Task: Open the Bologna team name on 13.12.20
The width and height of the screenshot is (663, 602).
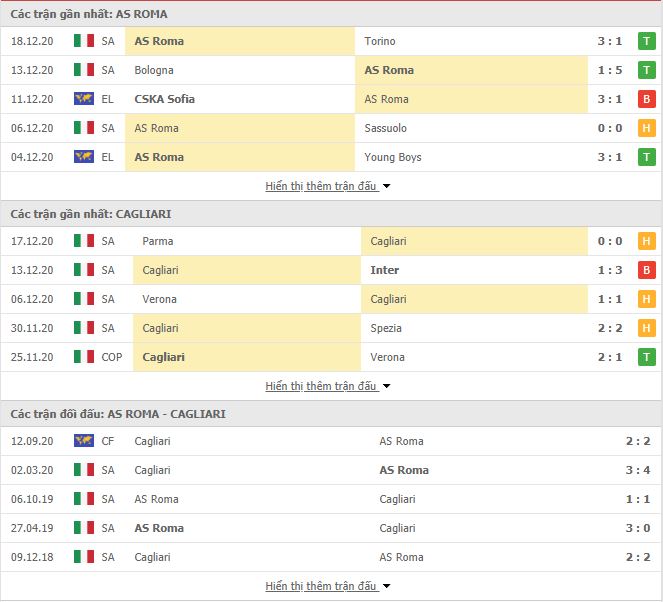Action: pos(154,70)
